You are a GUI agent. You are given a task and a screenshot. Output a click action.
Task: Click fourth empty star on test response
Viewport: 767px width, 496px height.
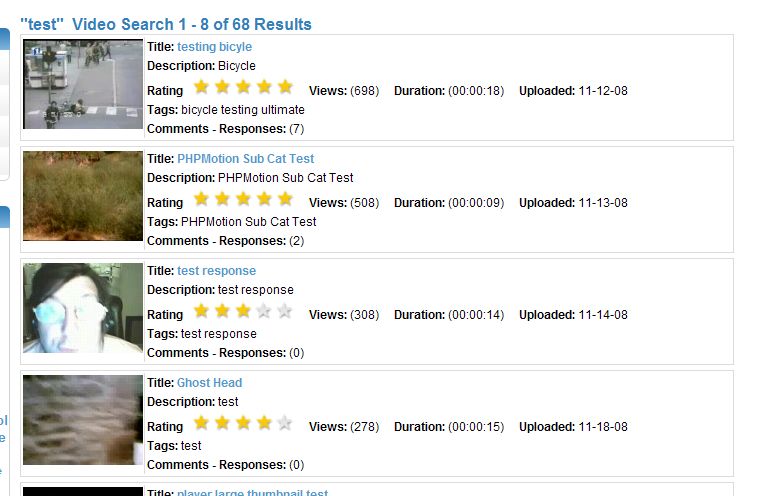264,311
